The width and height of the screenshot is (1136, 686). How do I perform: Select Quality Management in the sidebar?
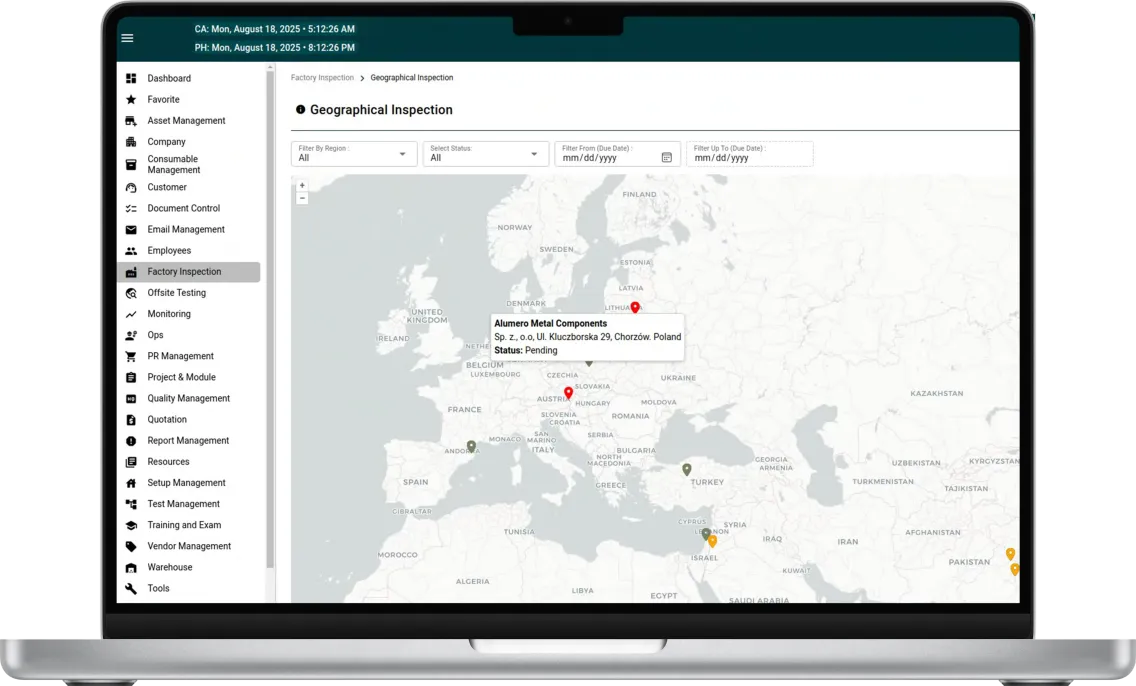(x=188, y=398)
